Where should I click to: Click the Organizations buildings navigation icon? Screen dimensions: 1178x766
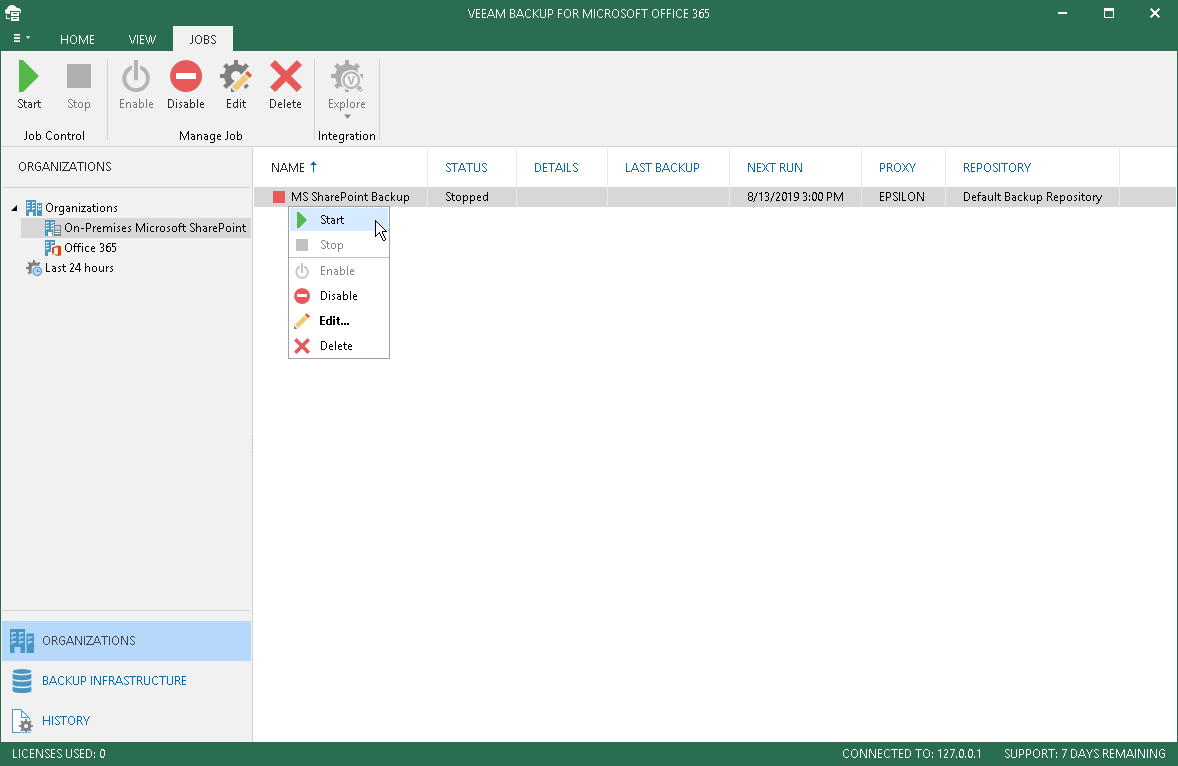point(22,641)
